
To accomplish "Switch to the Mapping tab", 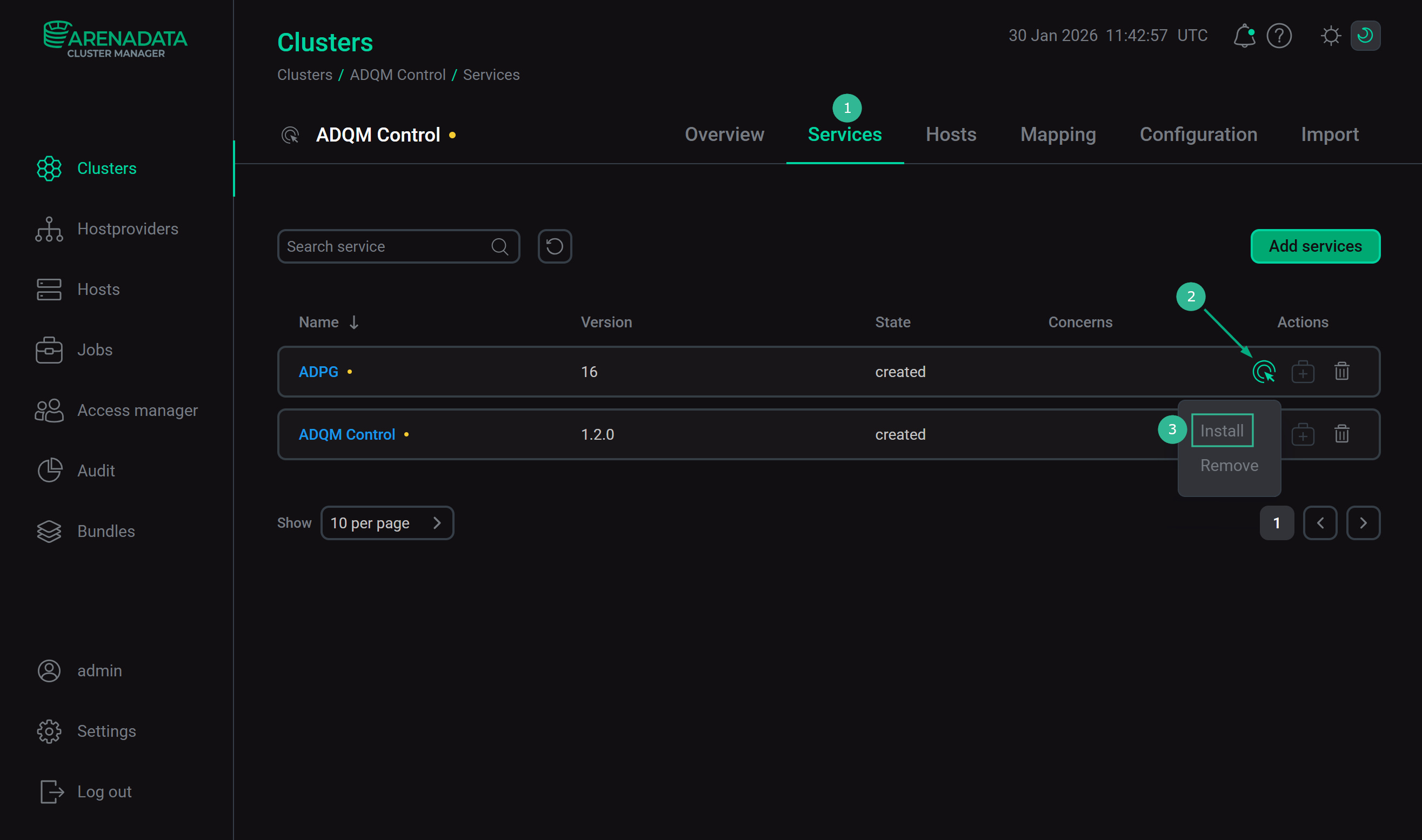I will pyautogui.click(x=1057, y=135).
